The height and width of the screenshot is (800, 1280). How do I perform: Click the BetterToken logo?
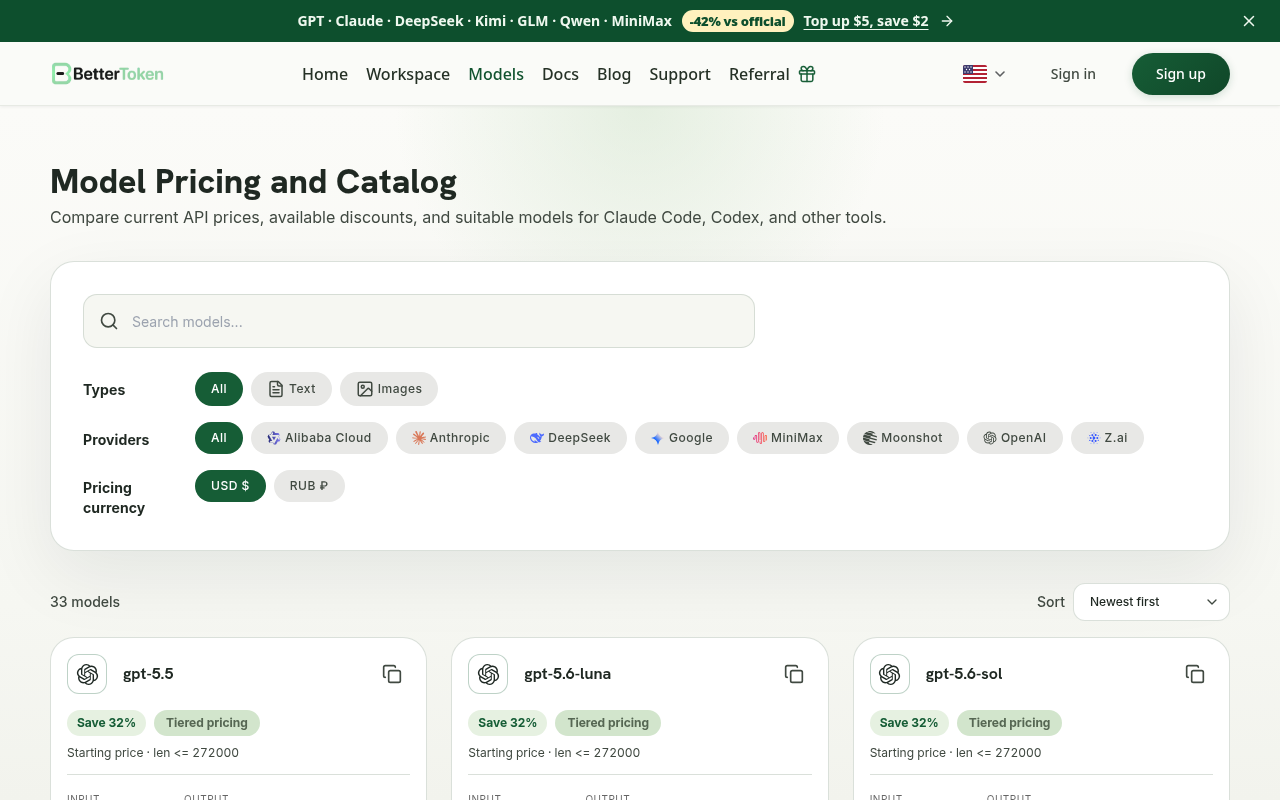point(108,73)
